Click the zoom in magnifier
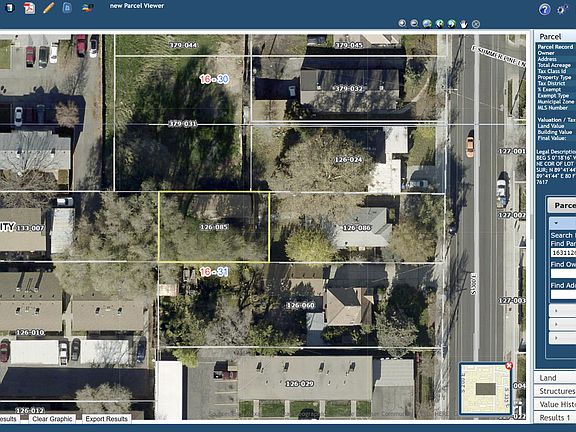 [402, 24]
